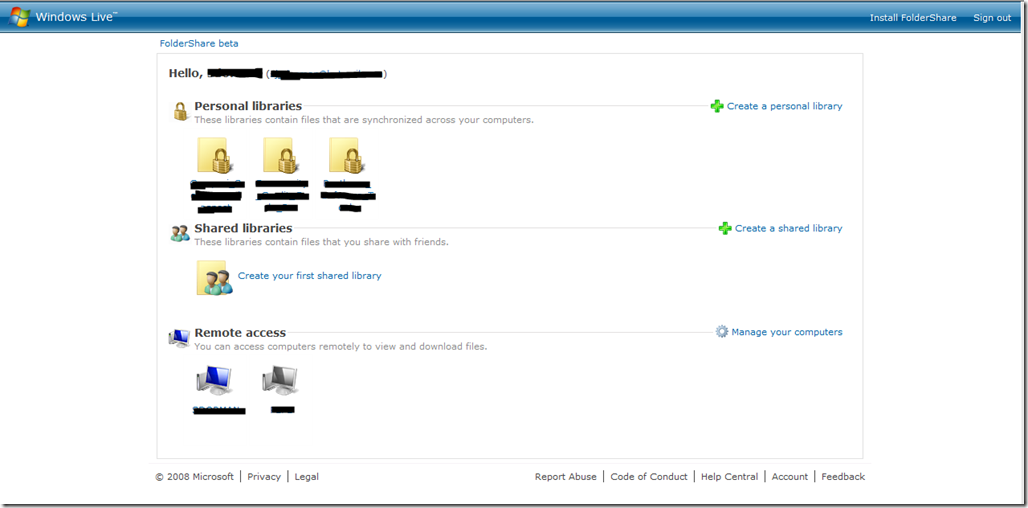Click the padlock icon beside Personal libraries
Viewport: 1028px width, 508px height.
point(180,111)
